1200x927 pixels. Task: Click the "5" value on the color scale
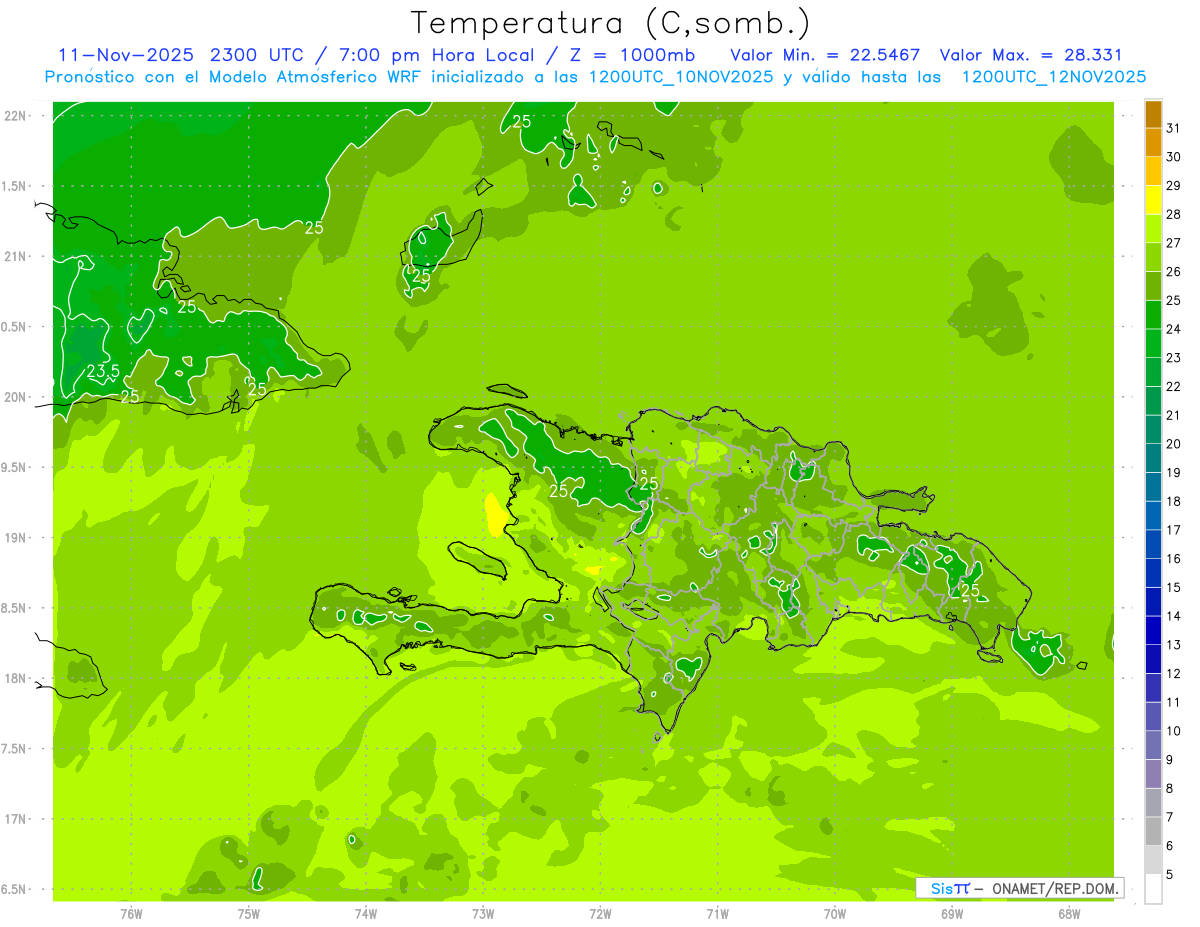[1170, 874]
